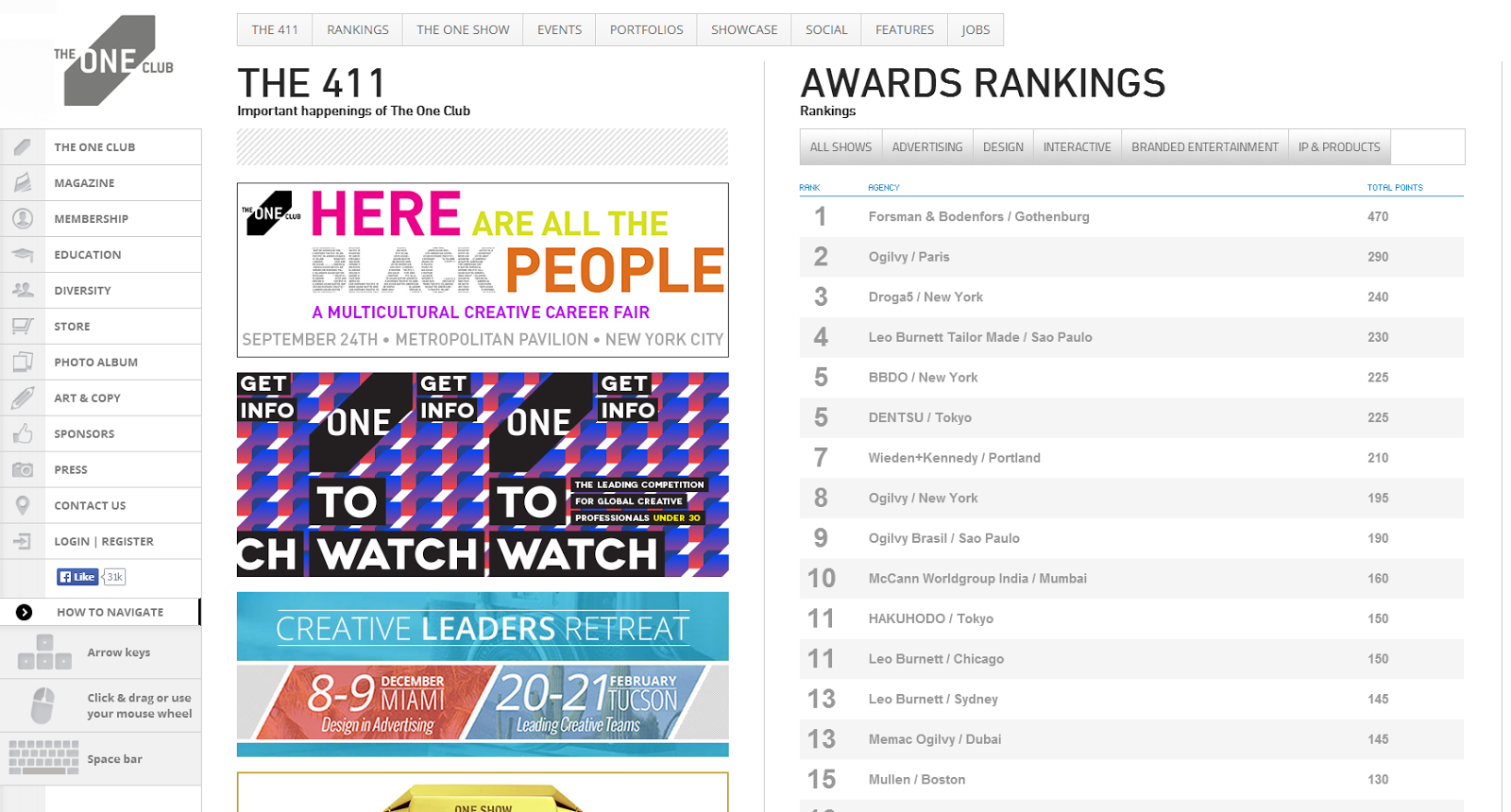Image resolution: width=1511 pixels, height=812 pixels.
Task: Open Events in the top navigation
Action: pyautogui.click(x=559, y=30)
